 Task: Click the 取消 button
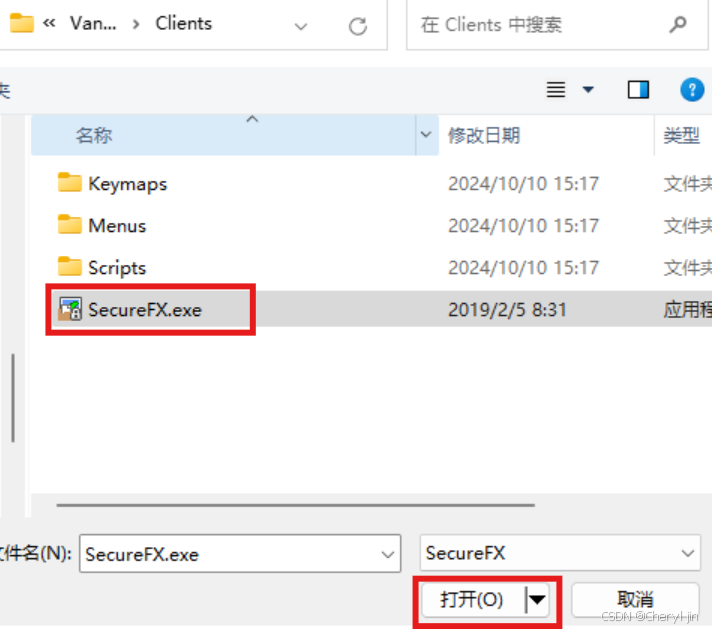click(x=635, y=600)
